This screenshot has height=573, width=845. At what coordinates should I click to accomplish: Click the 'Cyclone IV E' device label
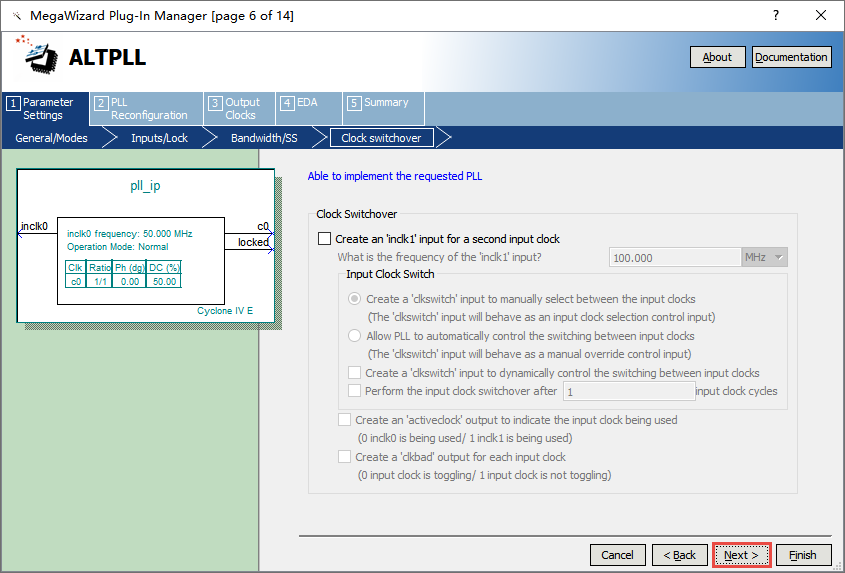[x=225, y=310]
